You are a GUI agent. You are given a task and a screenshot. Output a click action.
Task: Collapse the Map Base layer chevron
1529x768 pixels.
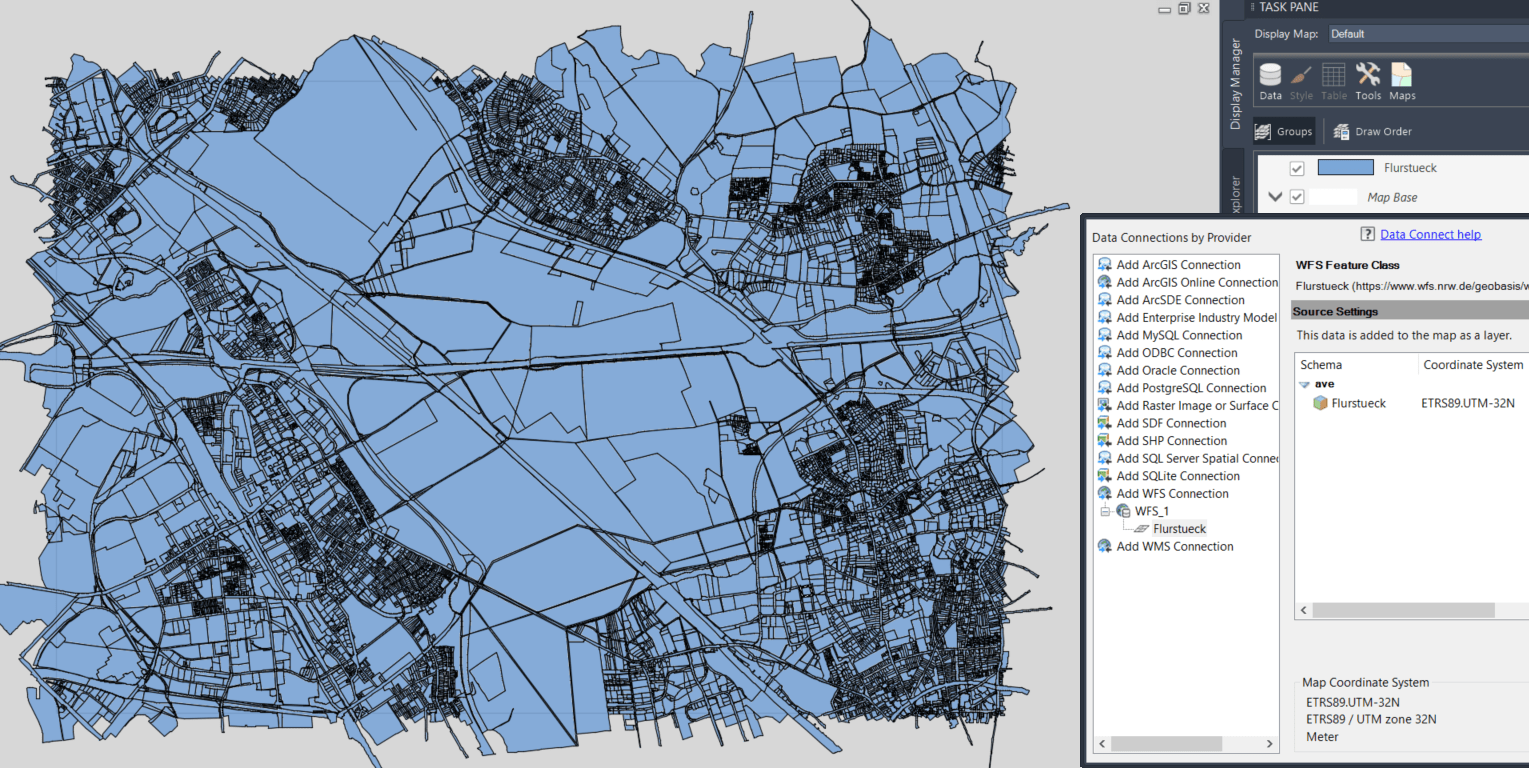1273,197
